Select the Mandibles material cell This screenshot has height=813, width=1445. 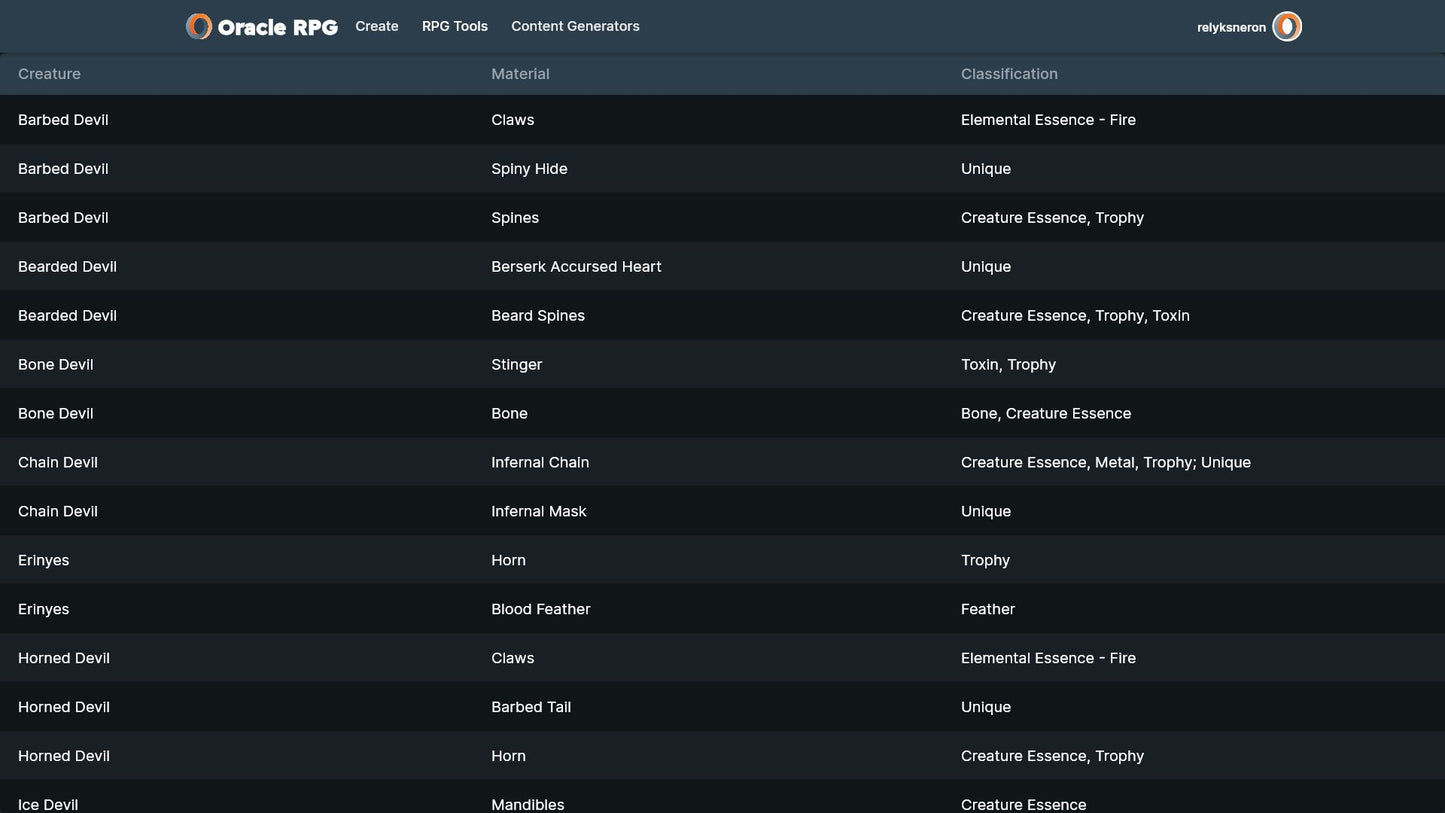pos(528,804)
